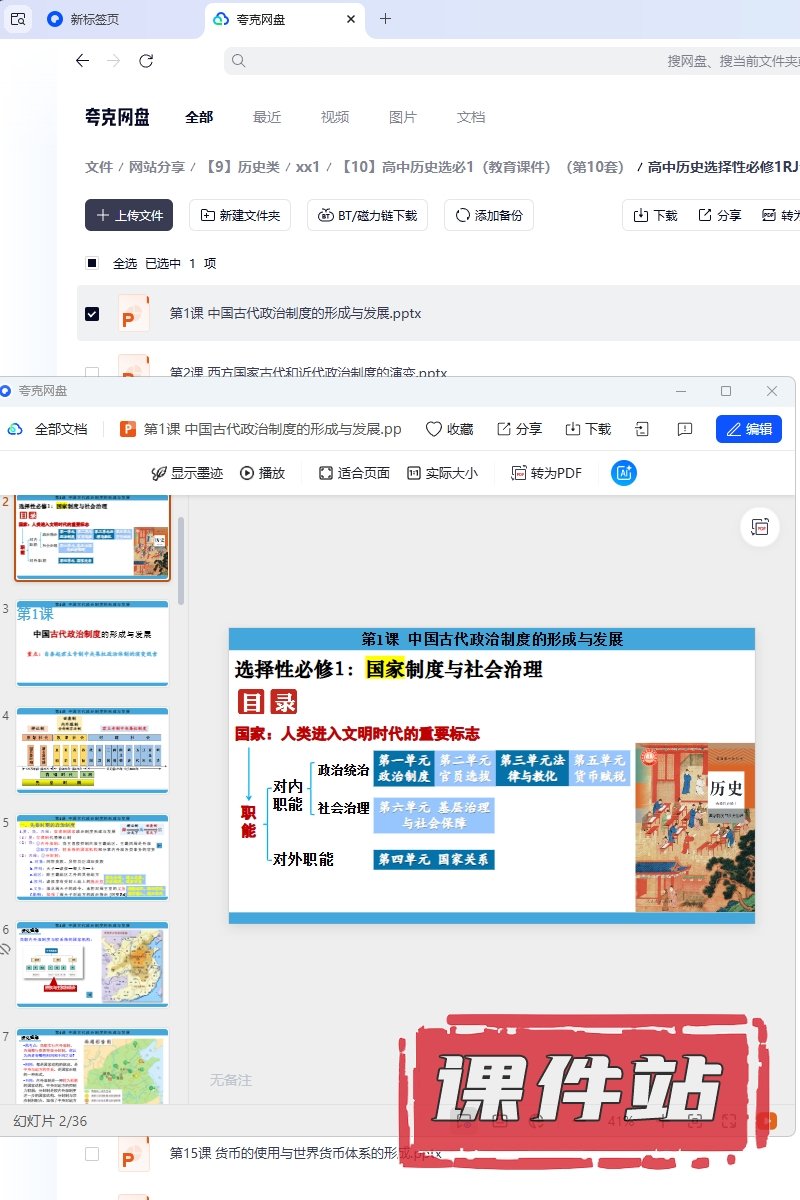Check the 第15课 file checkbox
Viewport: 800px width, 1200px height.
pos(92,1154)
